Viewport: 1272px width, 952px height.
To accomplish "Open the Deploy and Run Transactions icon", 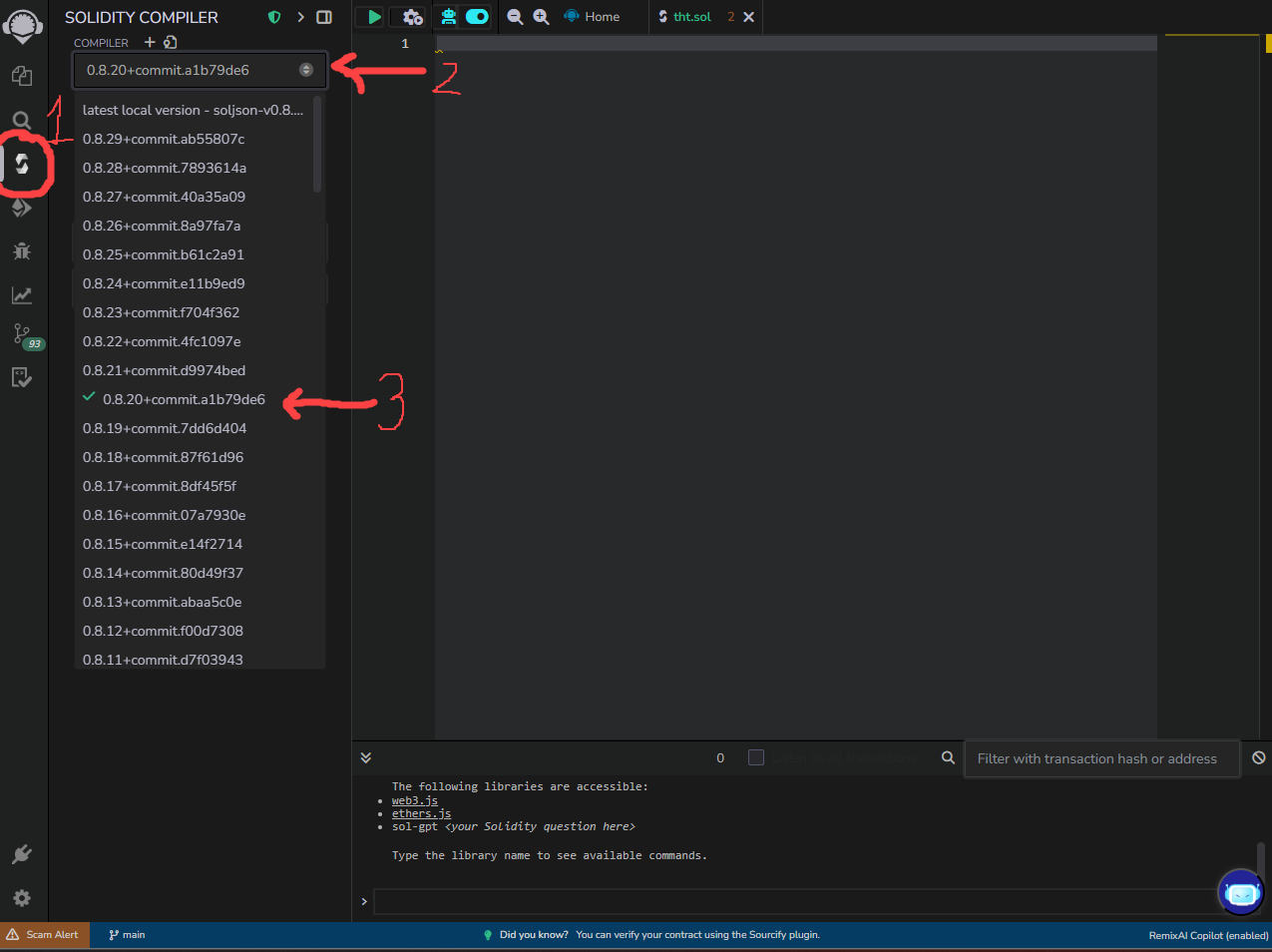I will click(22, 208).
